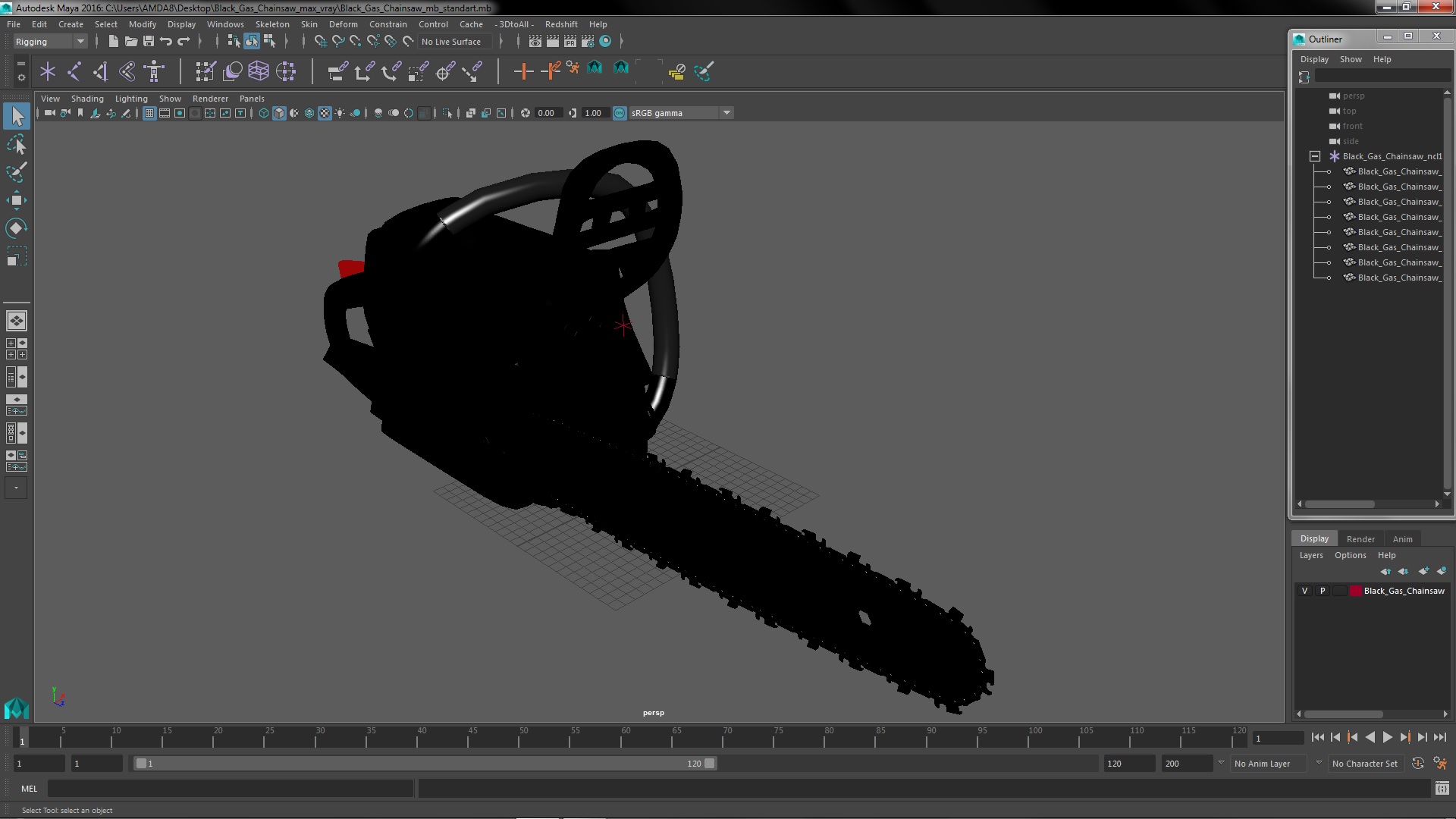Open the Outliner Show menu

click(1351, 59)
